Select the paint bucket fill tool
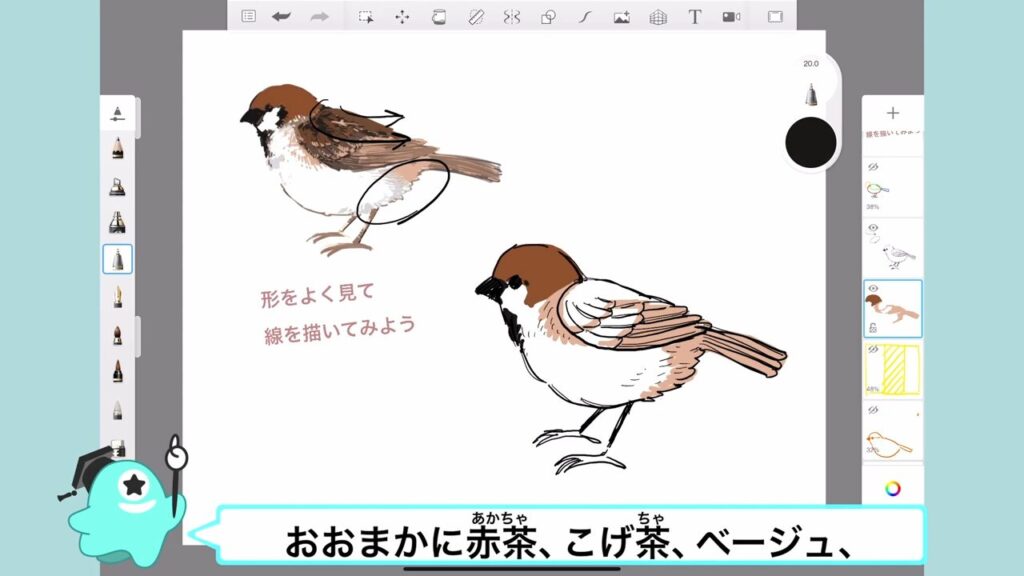 coord(438,16)
